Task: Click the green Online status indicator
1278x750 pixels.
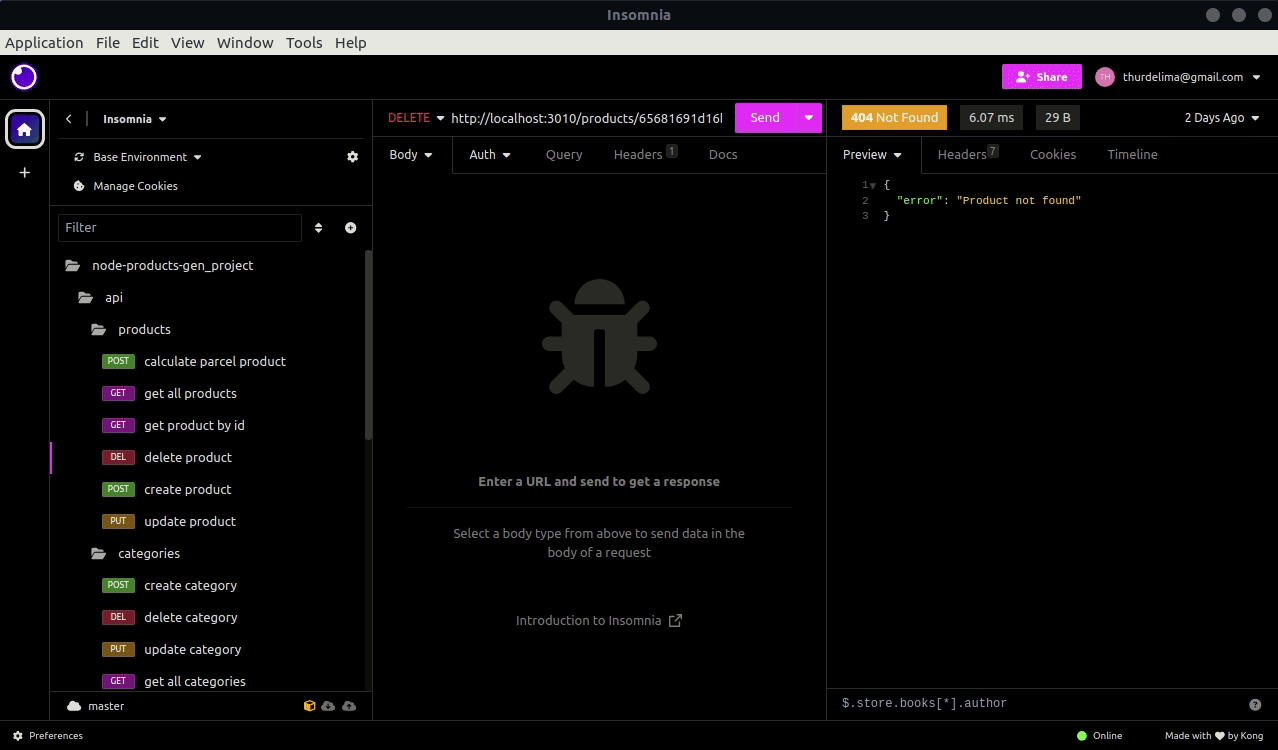Action: (x=1082, y=736)
